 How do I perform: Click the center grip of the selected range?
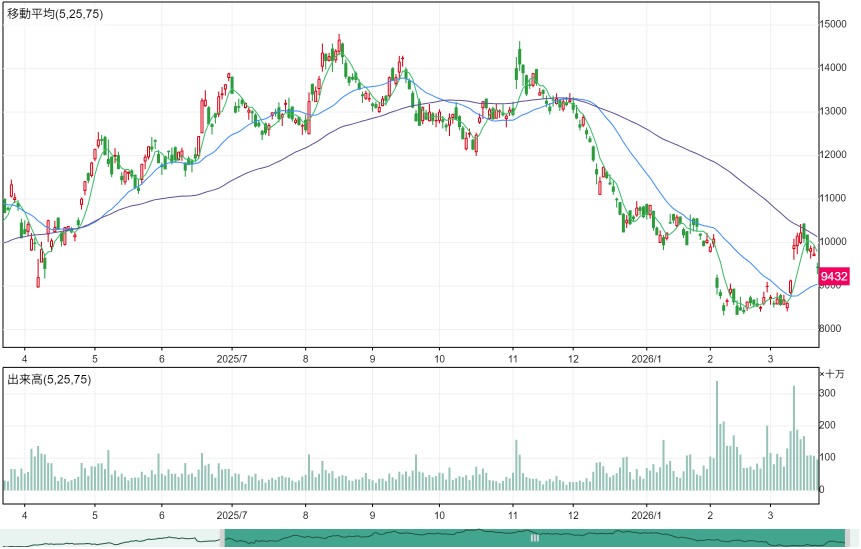click(x=534, y=538)
